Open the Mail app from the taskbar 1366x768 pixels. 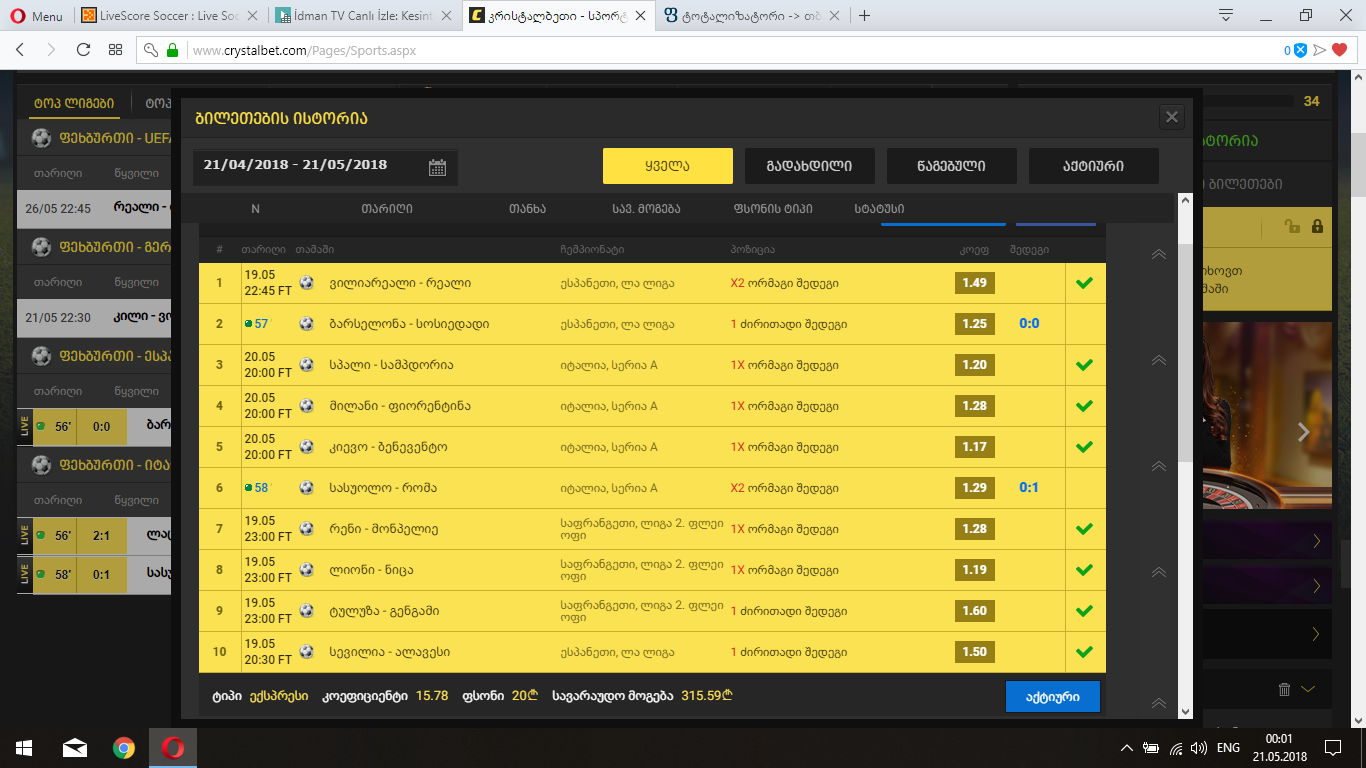pyautogui.click(x=75, y=747)
